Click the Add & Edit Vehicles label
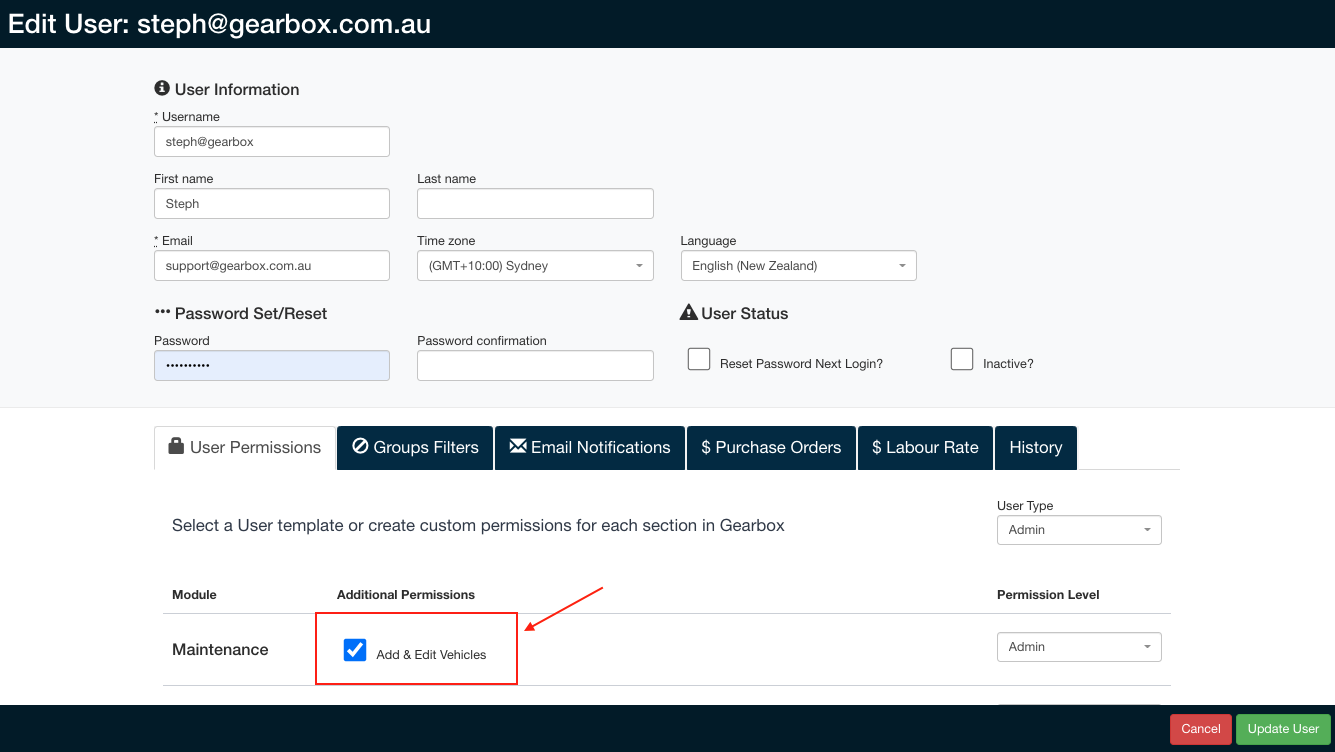Image resolution: width=1335 pixels, height=752 pixels. (431, 655)
